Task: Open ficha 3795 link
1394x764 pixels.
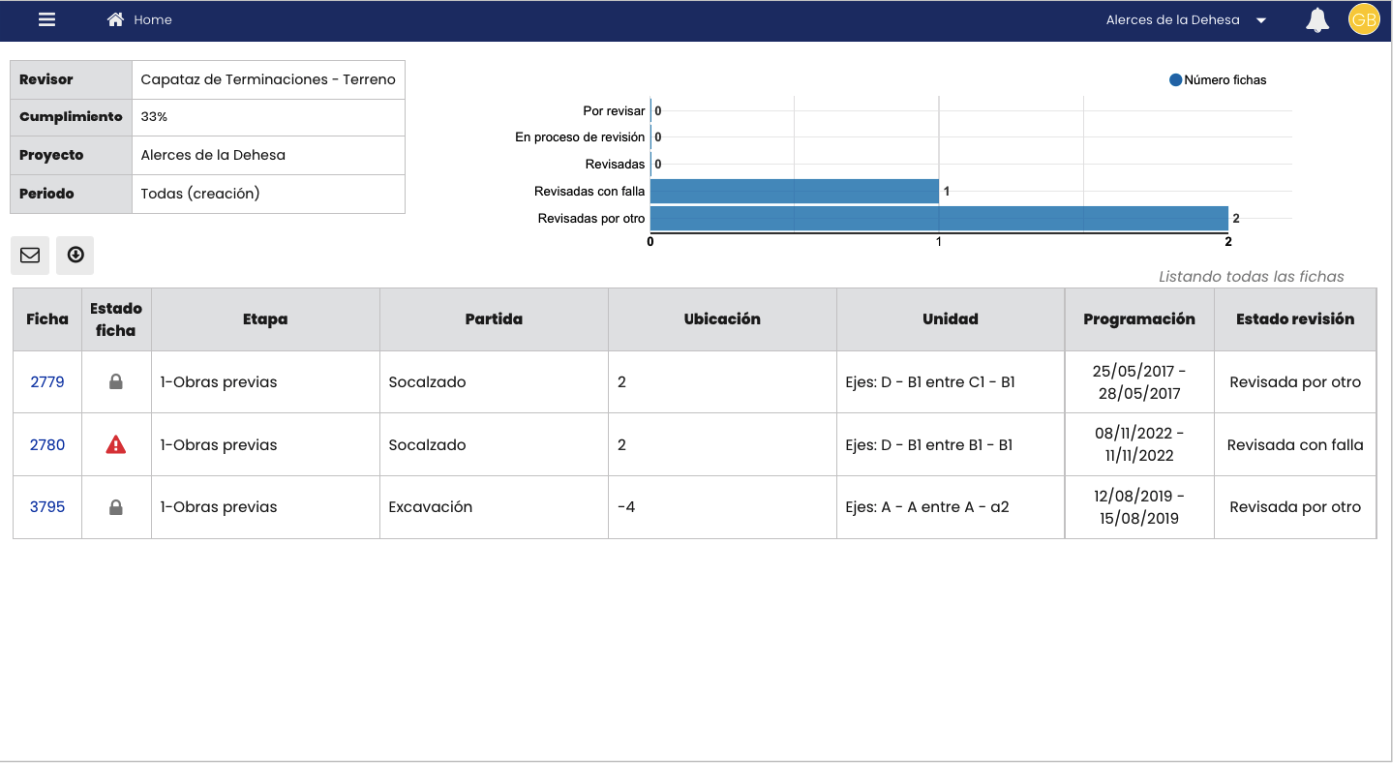Action: pyautogui.click(x=47, y=507)
